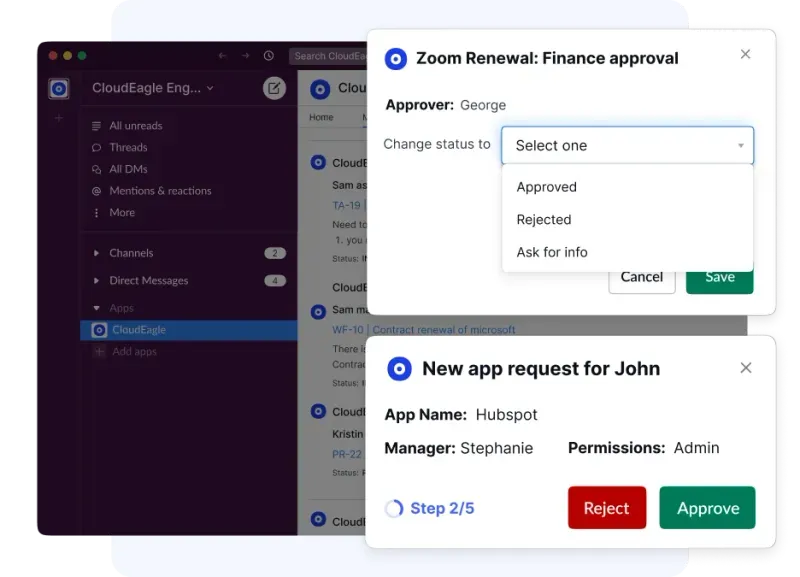Click the plus icon beside Add apps
The height and width of the screenshot is (577, 800).
[99, 352]
